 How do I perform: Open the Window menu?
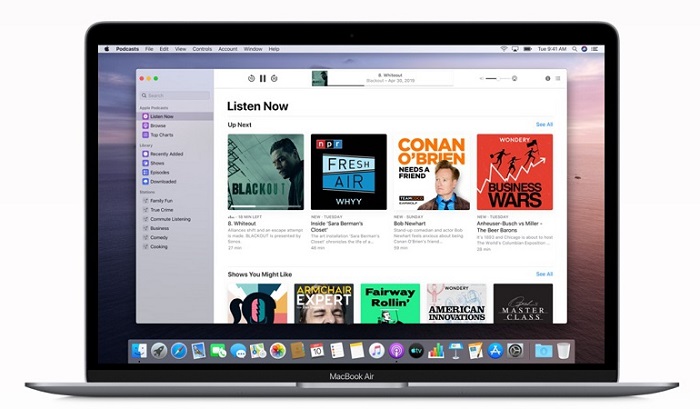click(253, 49)
